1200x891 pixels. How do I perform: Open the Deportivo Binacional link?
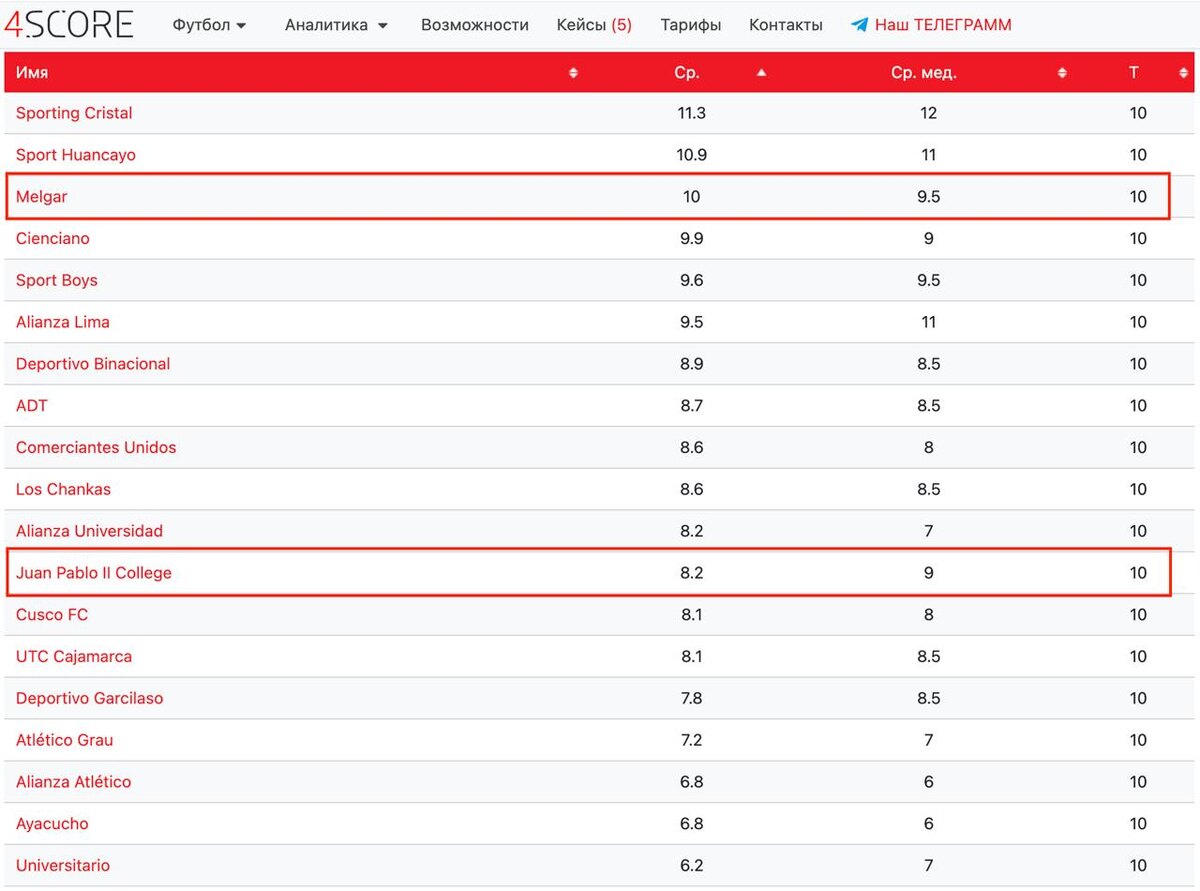pos(93,364)
